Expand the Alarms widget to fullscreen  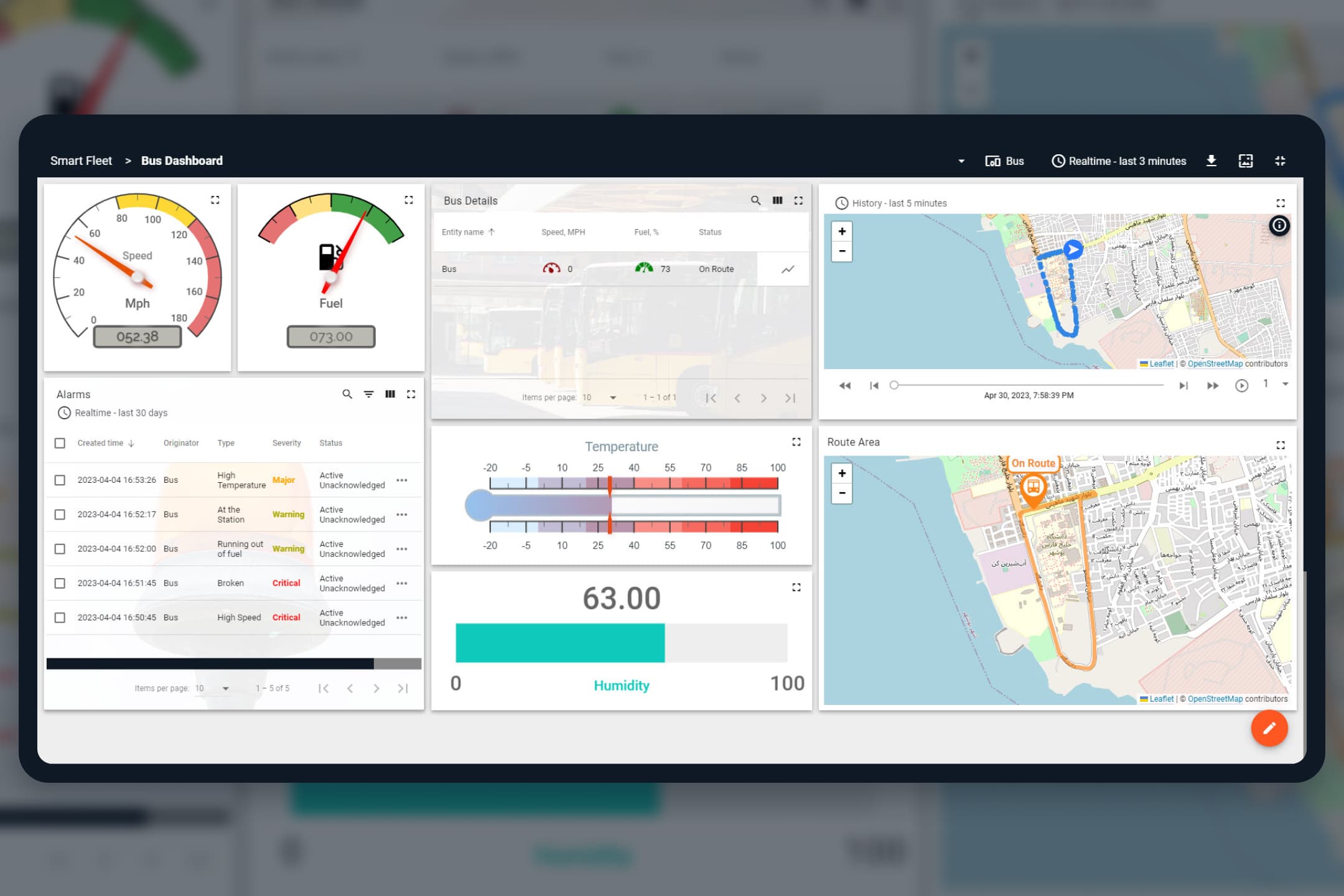pos(411,394)
